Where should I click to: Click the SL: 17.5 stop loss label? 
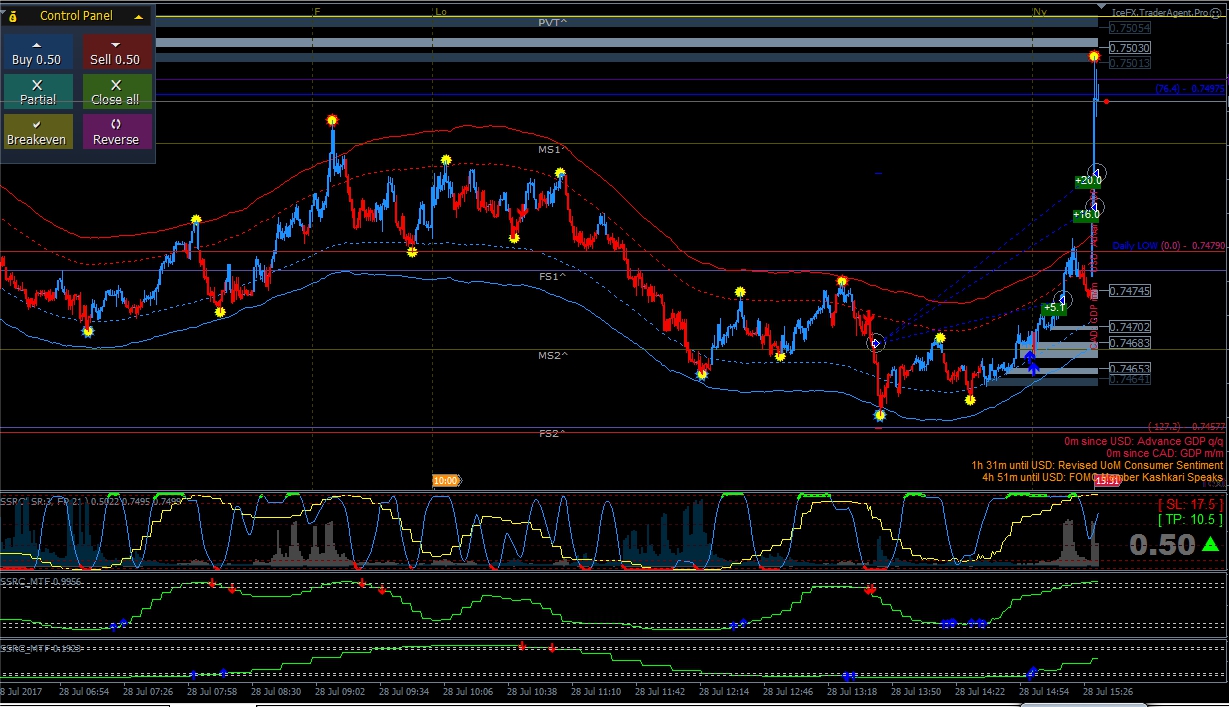(1191, 504)
